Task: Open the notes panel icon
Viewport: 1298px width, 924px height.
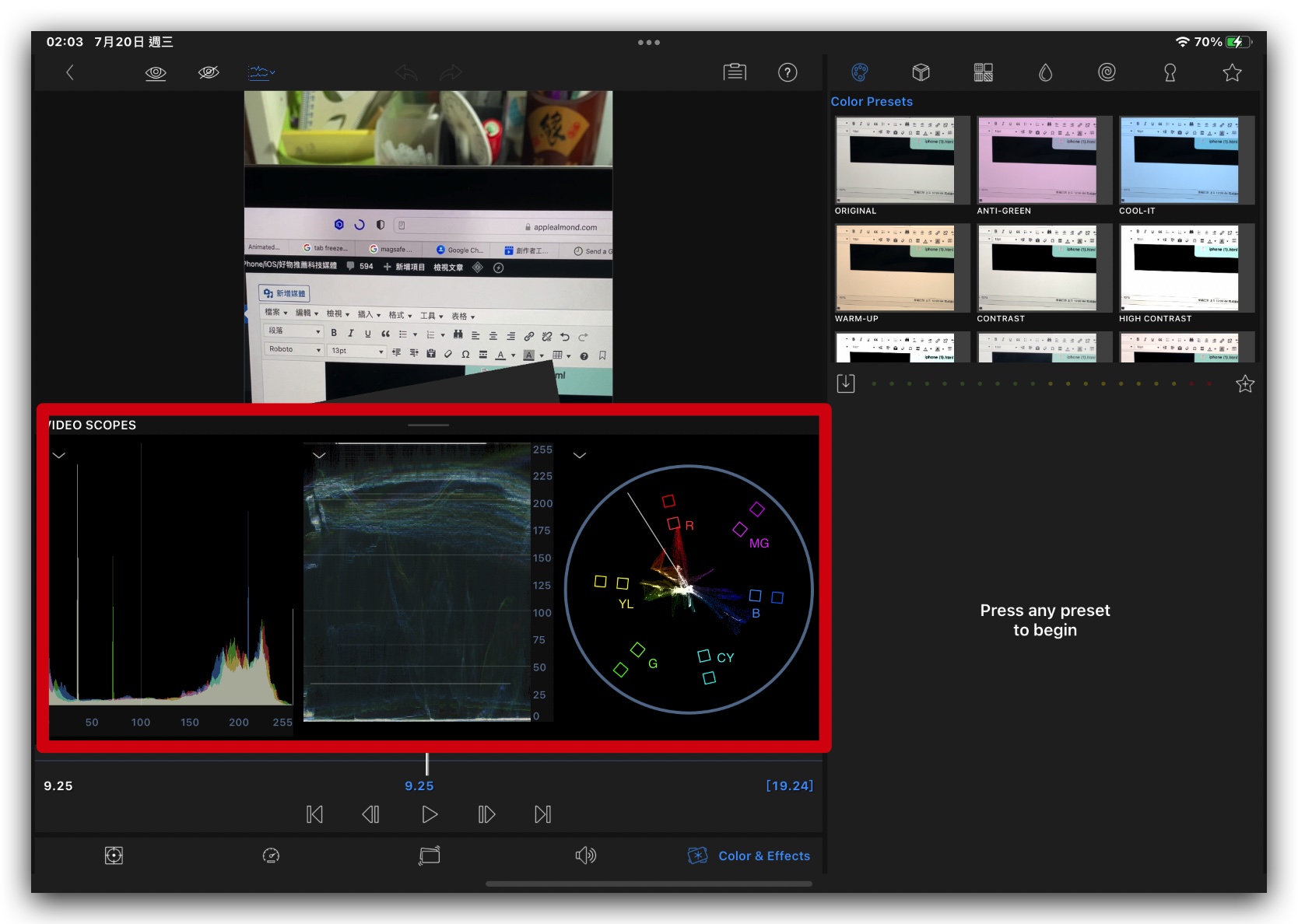Action: [x=735, y=72]
